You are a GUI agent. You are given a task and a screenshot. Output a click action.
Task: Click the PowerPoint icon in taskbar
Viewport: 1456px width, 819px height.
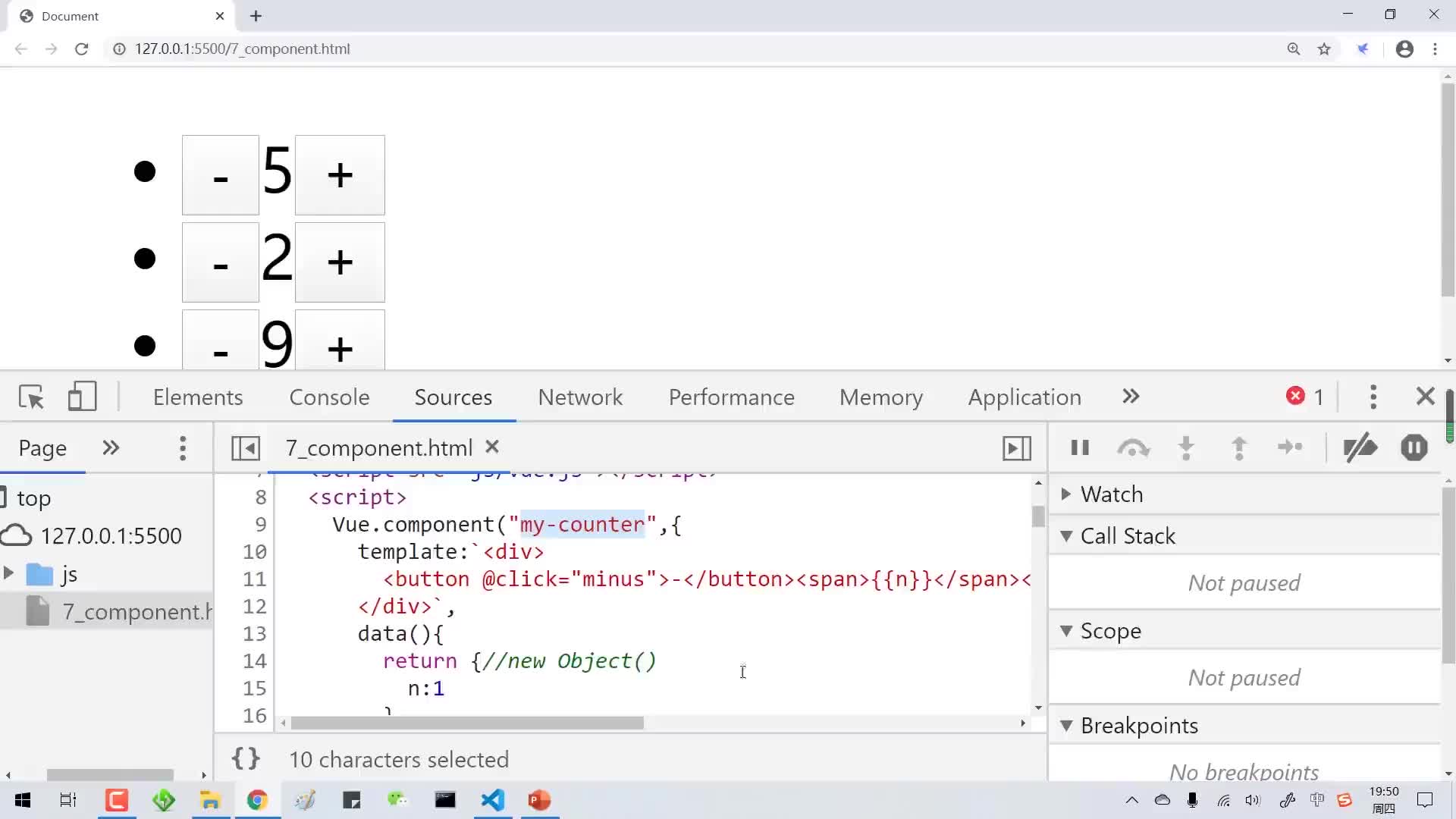pyautogui.click(x=540, y=799)
